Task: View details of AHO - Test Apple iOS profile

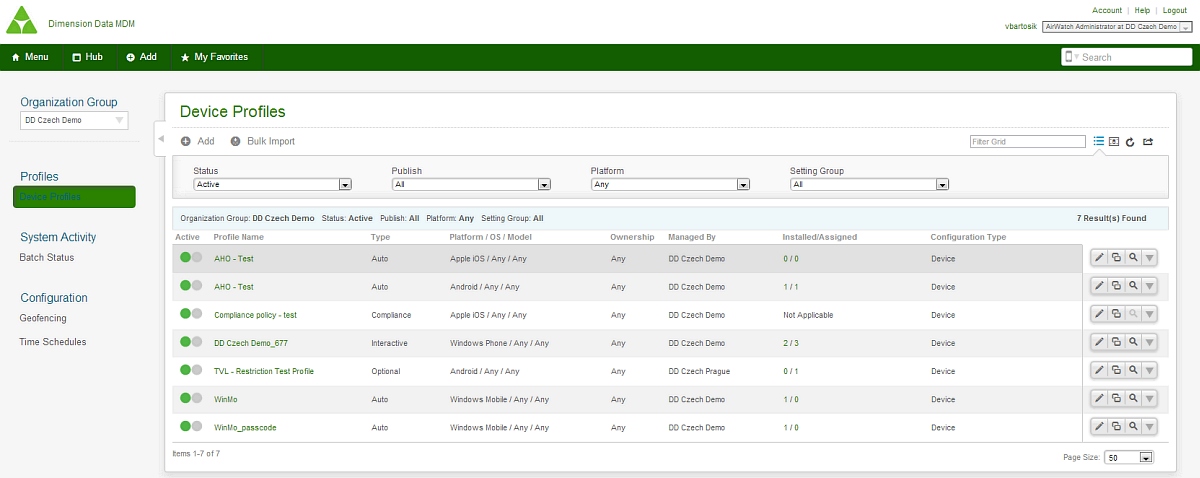Action: click(1133, 258)
